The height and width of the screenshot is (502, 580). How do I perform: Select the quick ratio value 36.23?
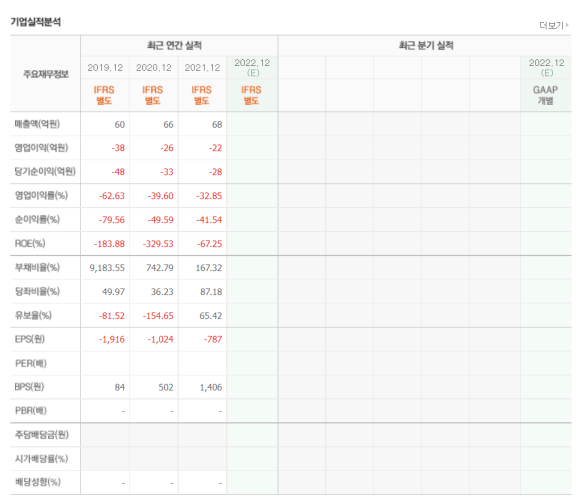tap(162, 292)
